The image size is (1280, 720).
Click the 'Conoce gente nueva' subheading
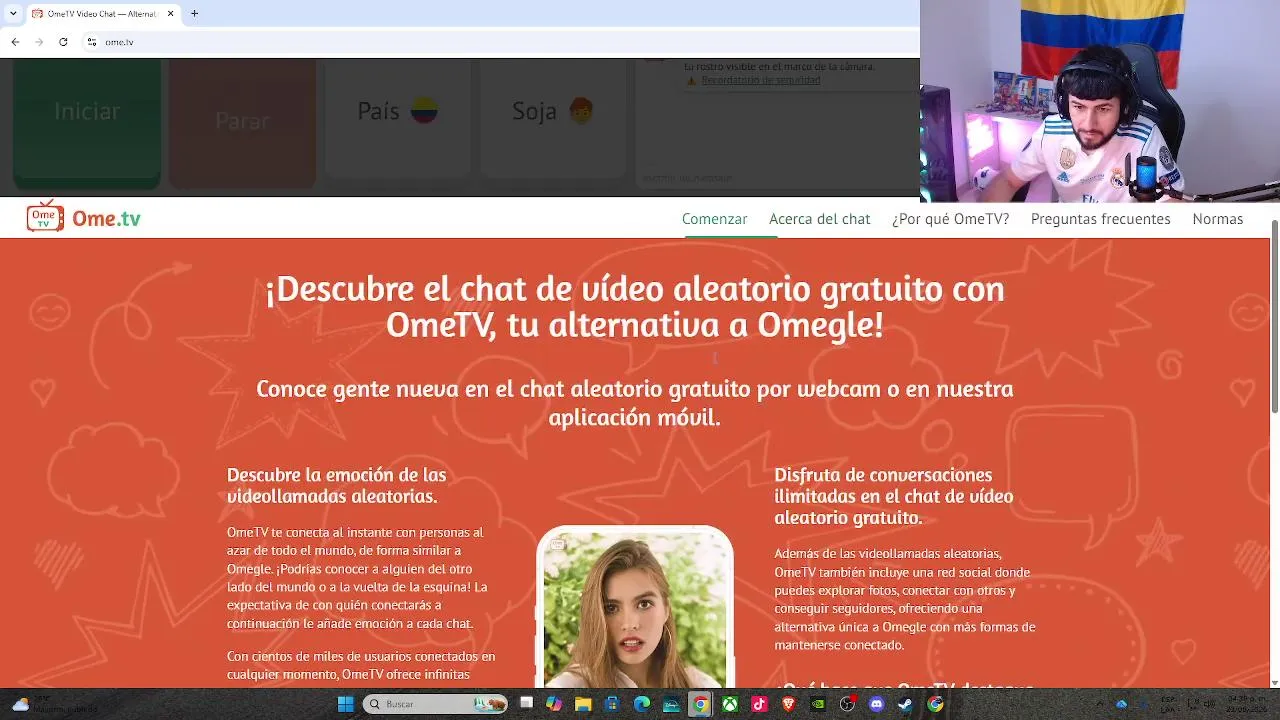point(635,403)
